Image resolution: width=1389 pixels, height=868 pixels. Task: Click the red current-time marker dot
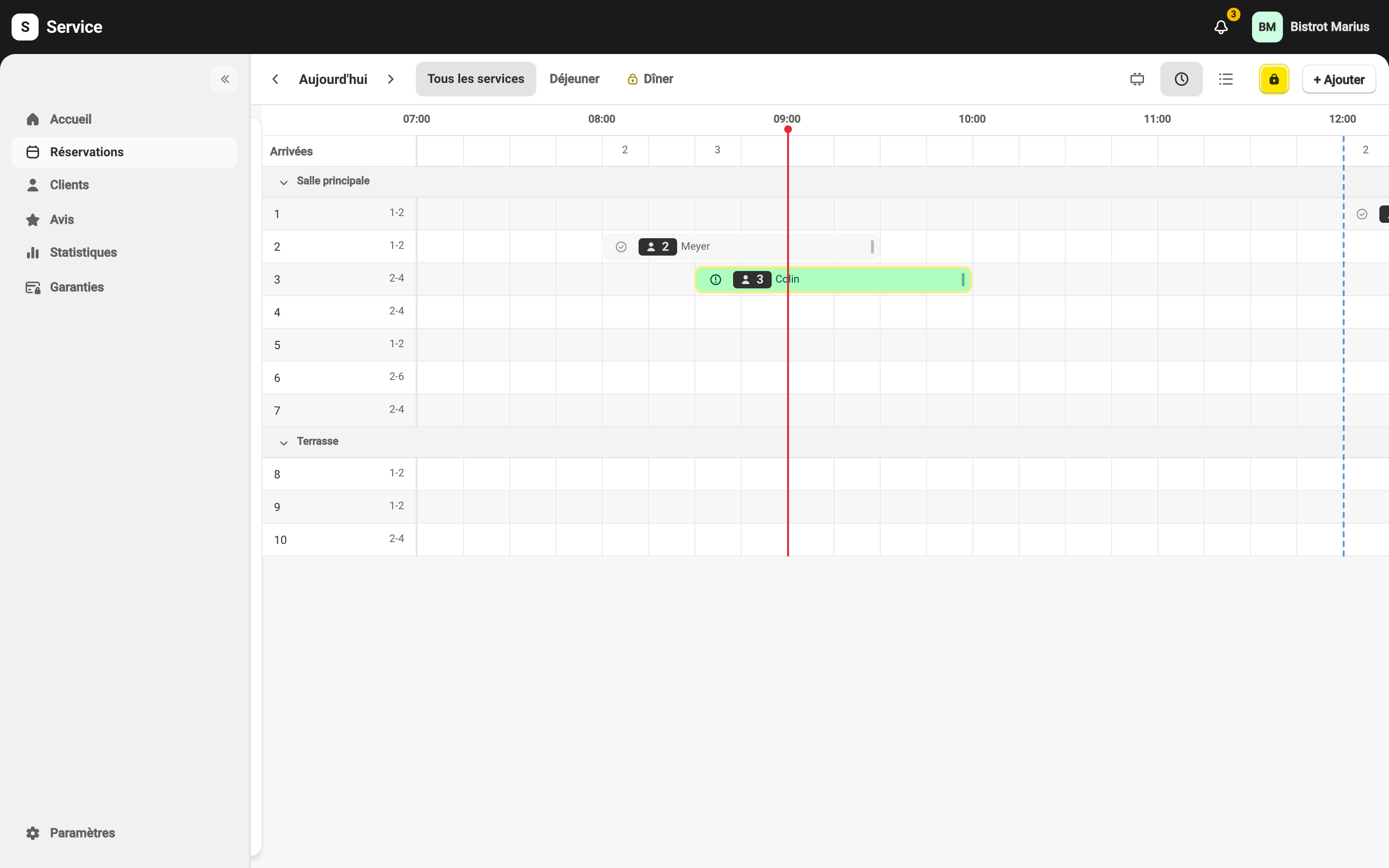(x=788, y=129)
